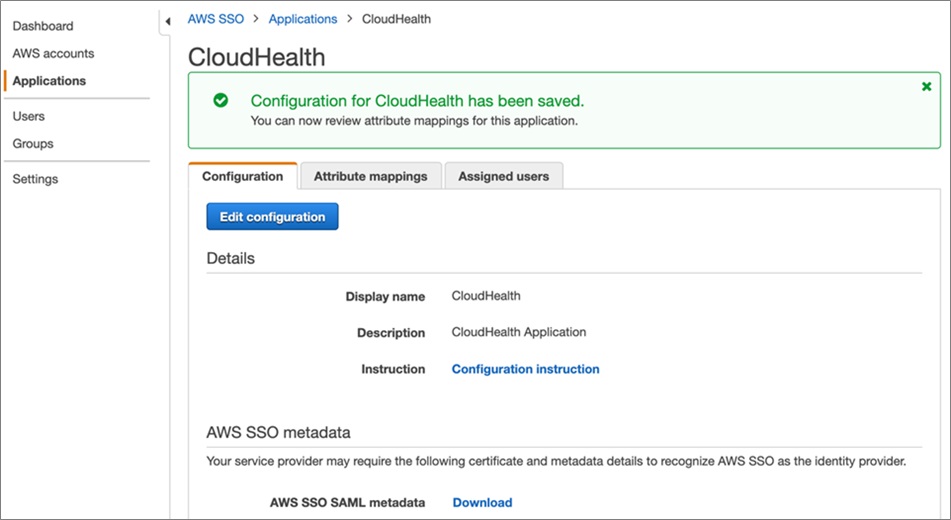Open the Configuration instruction link
Image resolution: width=951 pixels, height=520 pixels.
click(x=525, y=369)
